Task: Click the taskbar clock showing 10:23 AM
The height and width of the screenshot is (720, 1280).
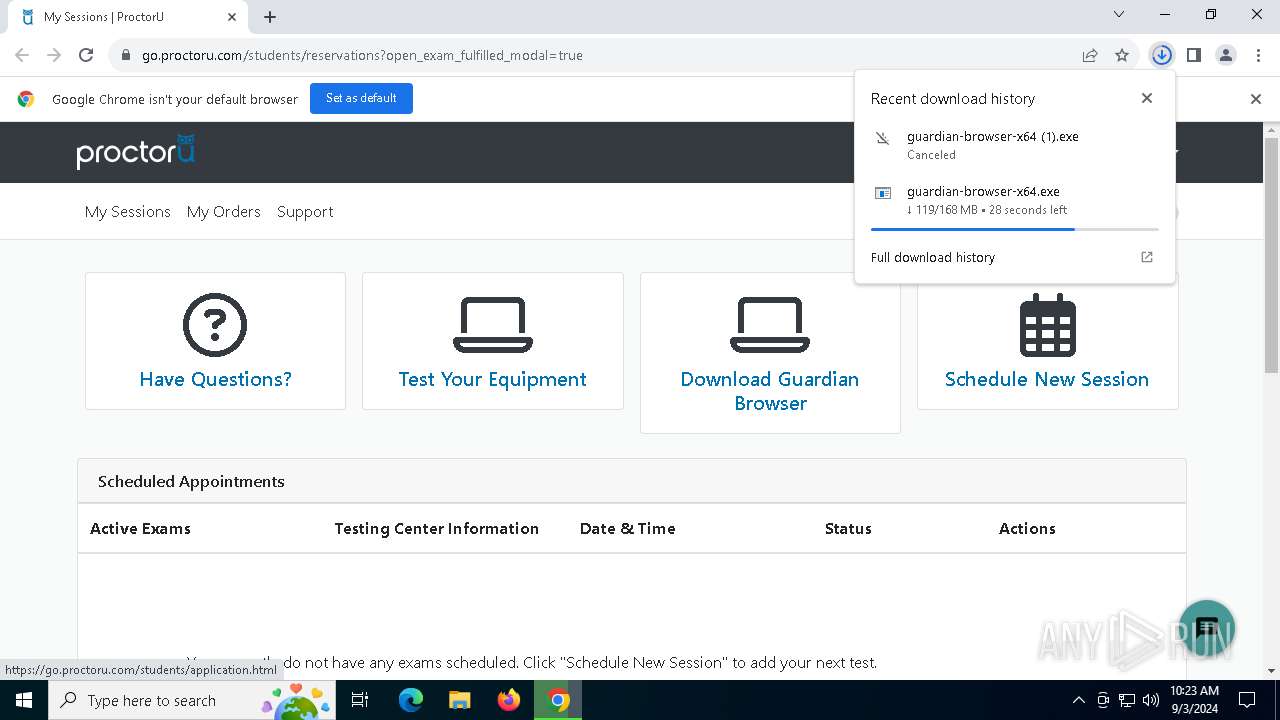Action: pos(1194,700)
